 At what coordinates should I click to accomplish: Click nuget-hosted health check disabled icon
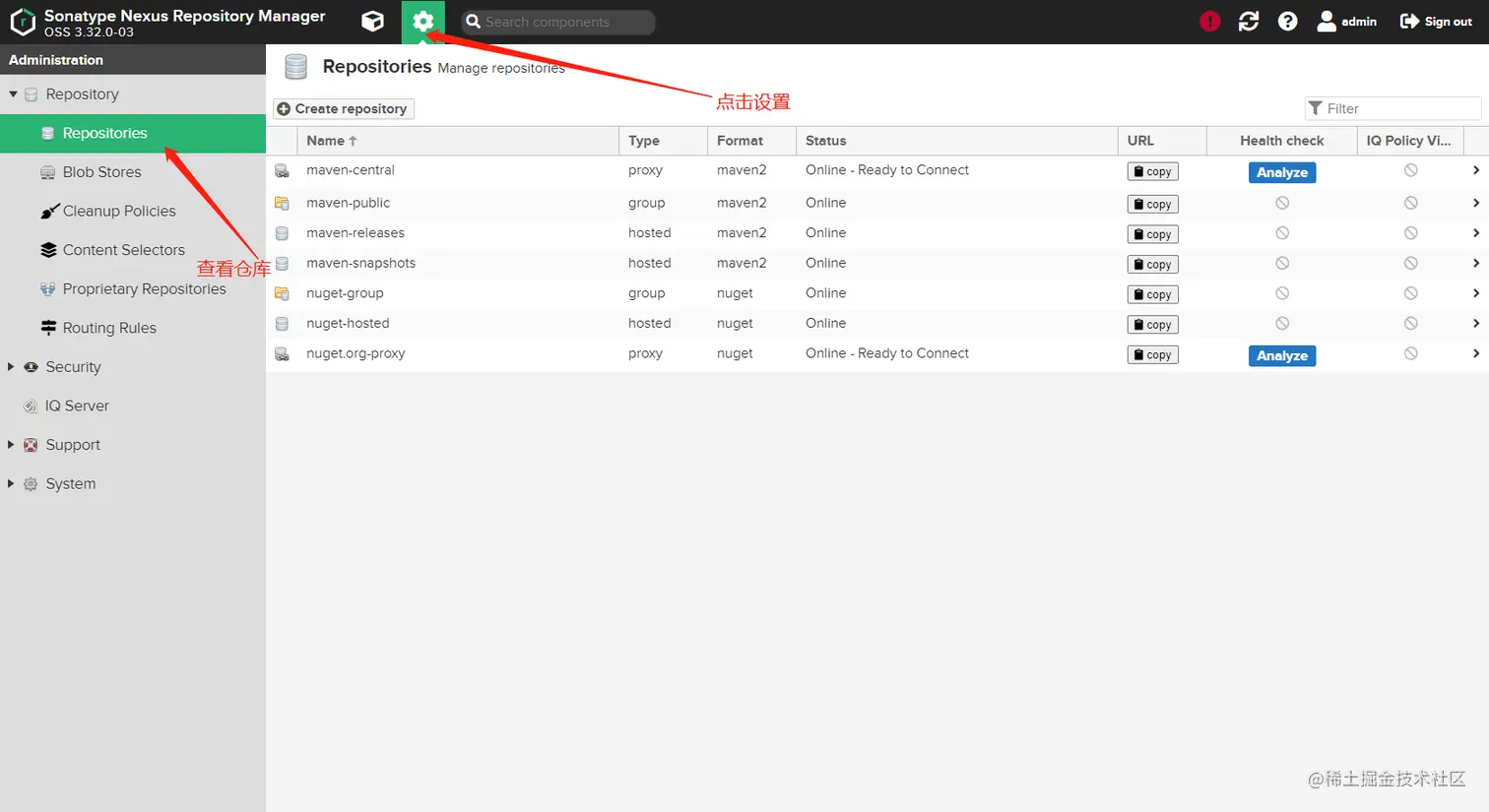click(x=1282, y=323)
